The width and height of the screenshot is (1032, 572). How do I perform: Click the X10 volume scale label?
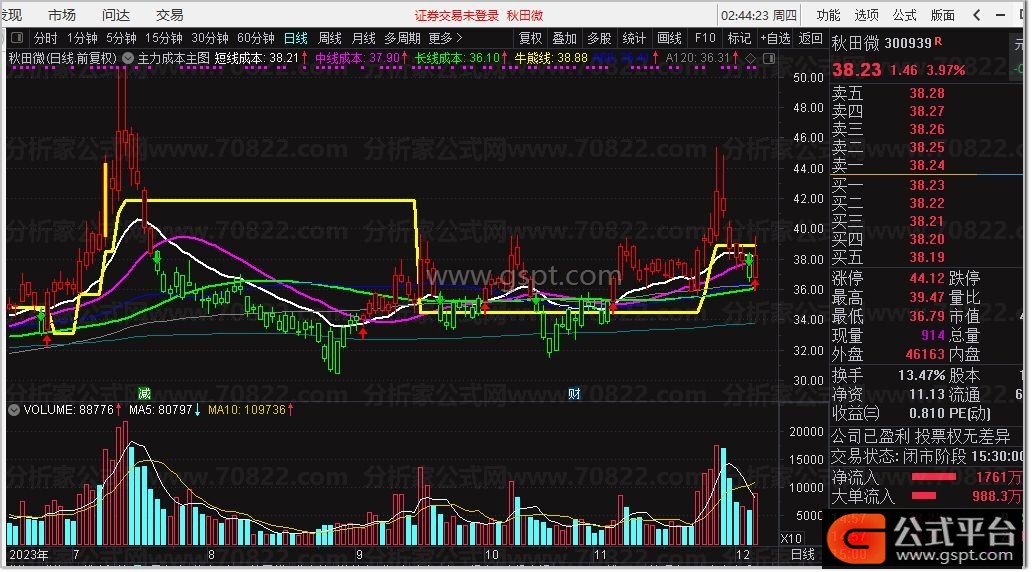coord(790,538)
